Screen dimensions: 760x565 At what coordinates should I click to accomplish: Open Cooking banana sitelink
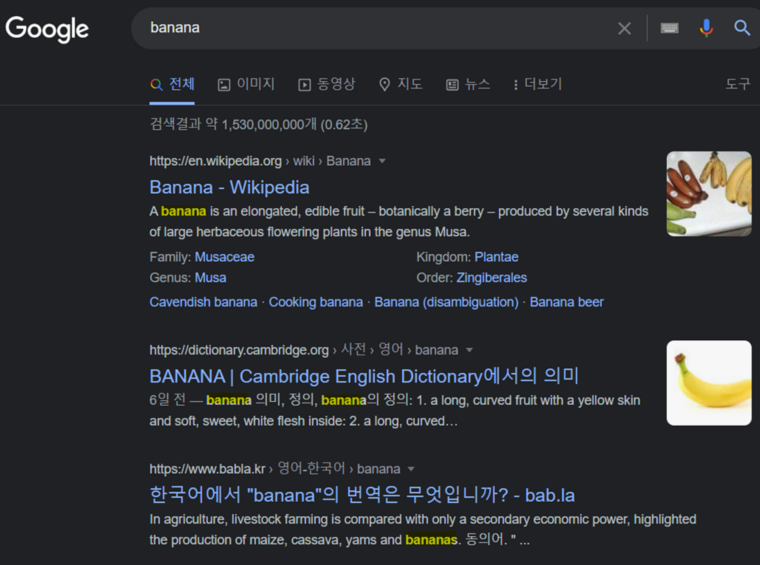(x=316, y=302)
